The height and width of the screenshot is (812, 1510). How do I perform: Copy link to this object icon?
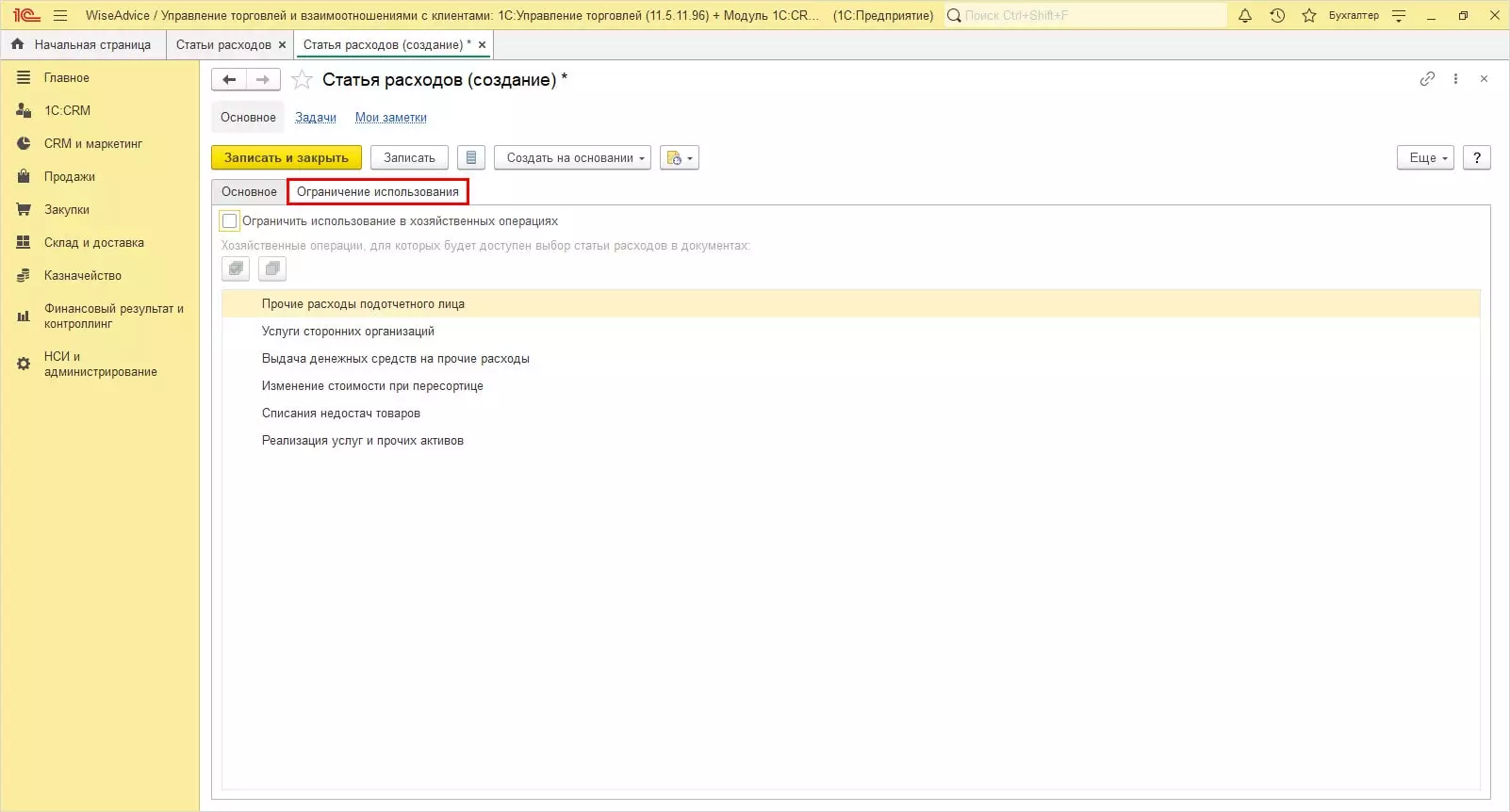click(x=1427, y=79)
